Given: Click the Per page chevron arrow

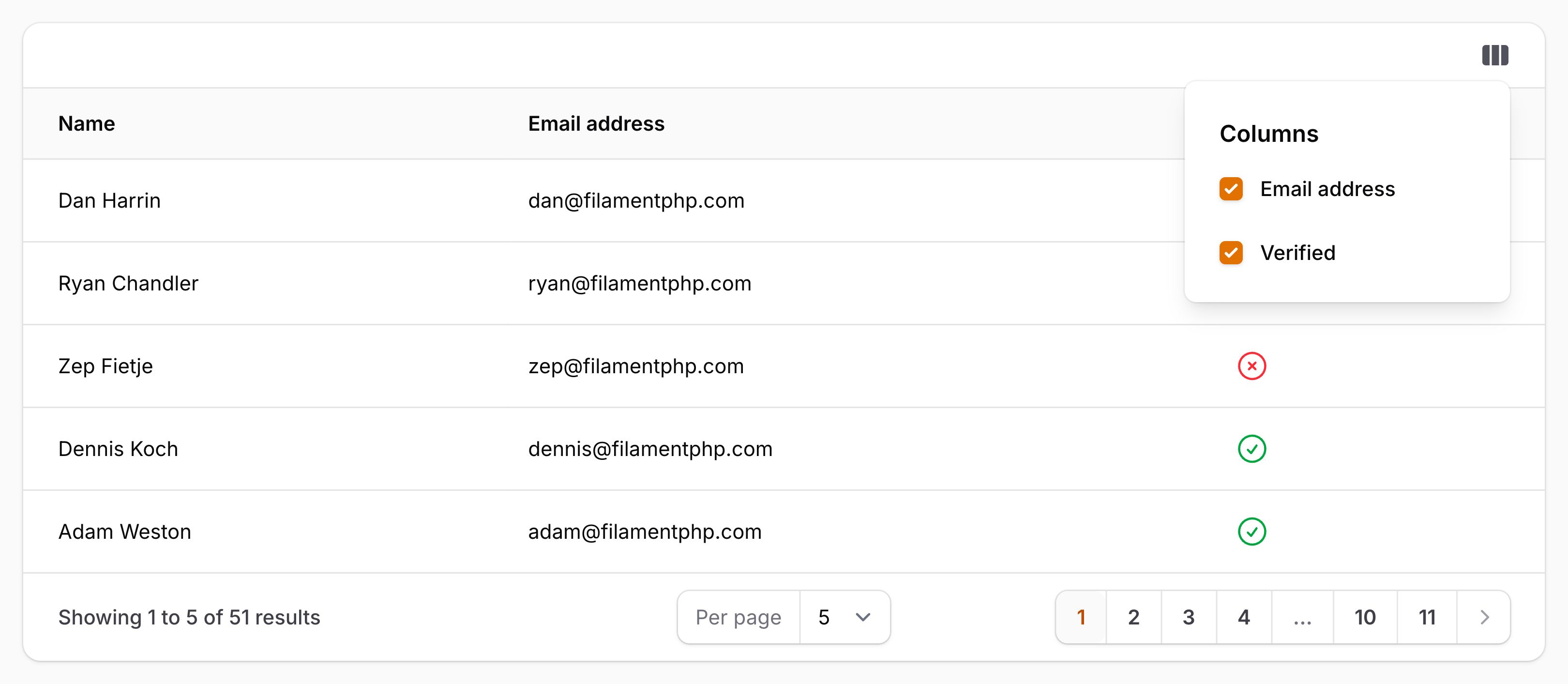Looking at the screenshot, I should [x=862, y=617].
